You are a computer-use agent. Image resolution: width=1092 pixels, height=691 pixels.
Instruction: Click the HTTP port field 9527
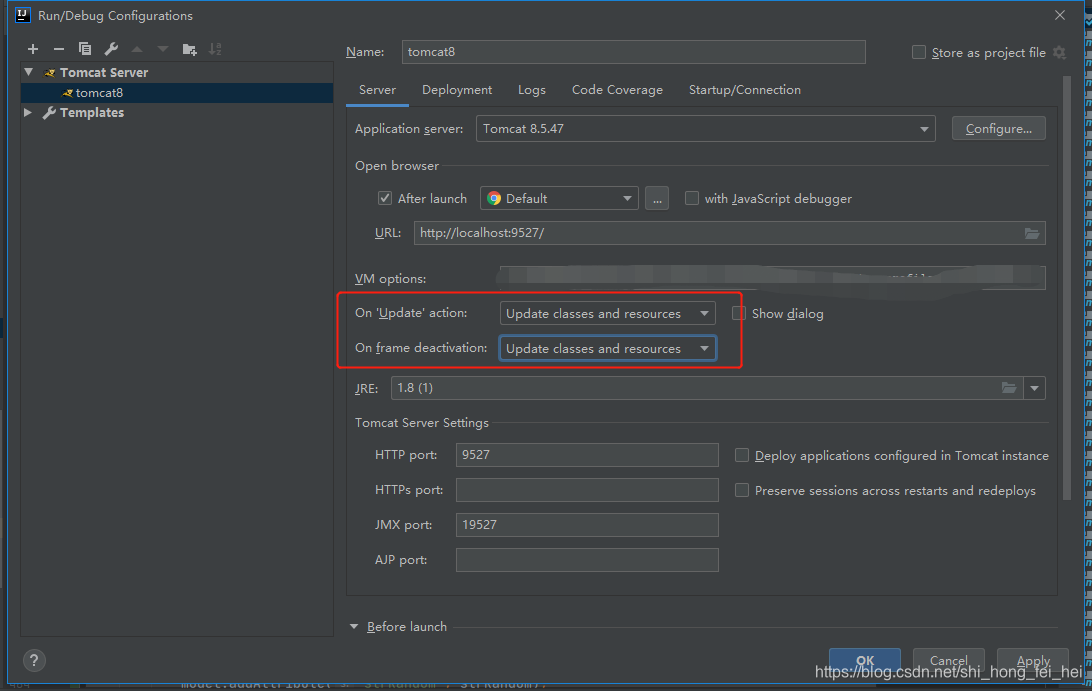pos(587,455)
